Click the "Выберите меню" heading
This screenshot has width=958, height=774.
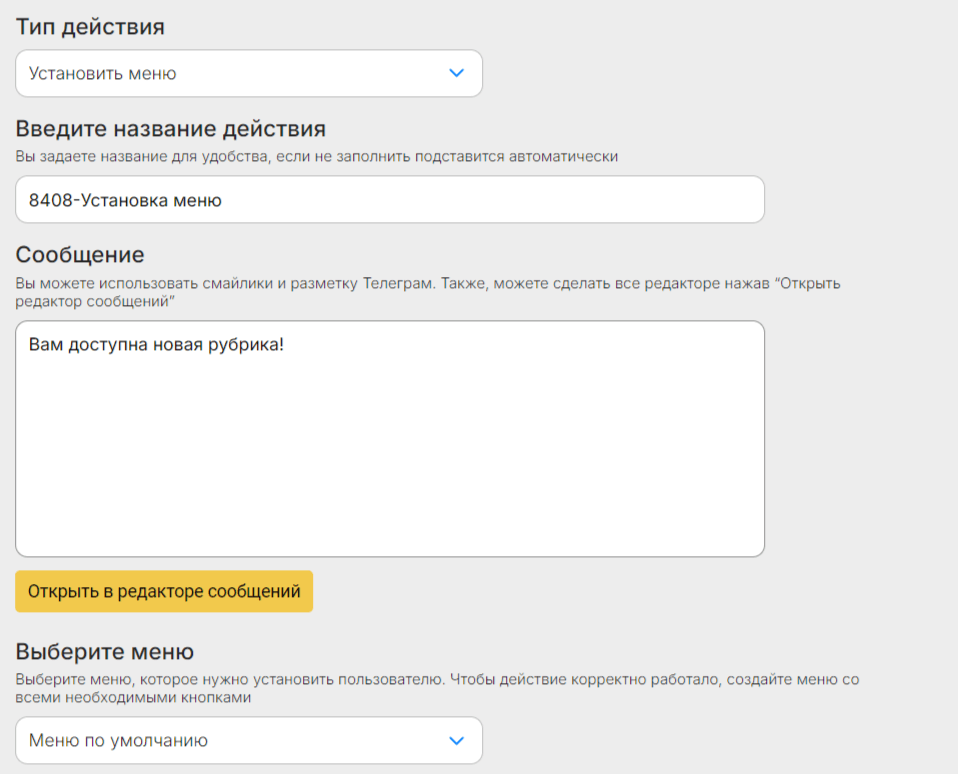[x=104, y=652]
